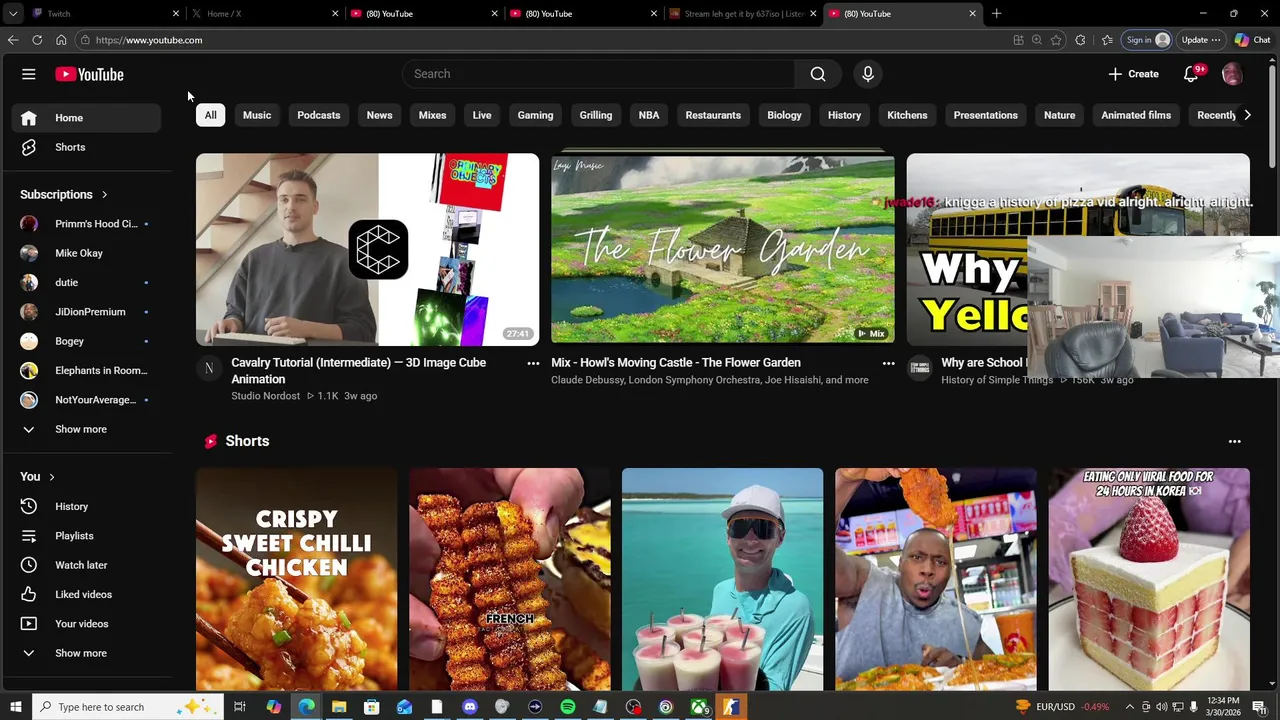This screenshot has height=720, width=1280.
Task: Select the Animated films filter chip
Action: pyautogui.click(x=1136, y=115)
